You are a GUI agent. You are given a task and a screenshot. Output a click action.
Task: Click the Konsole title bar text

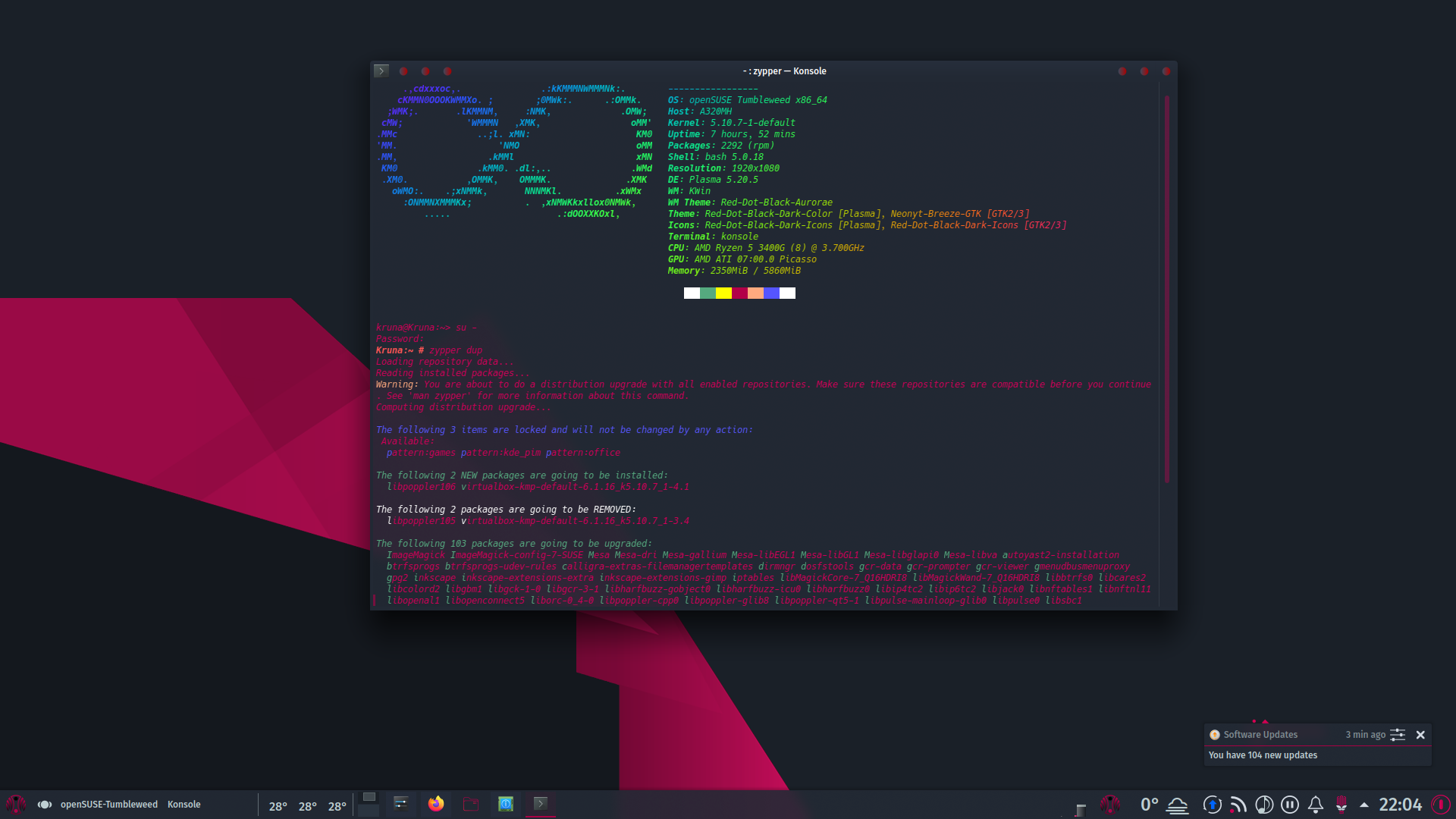point(784,71)
